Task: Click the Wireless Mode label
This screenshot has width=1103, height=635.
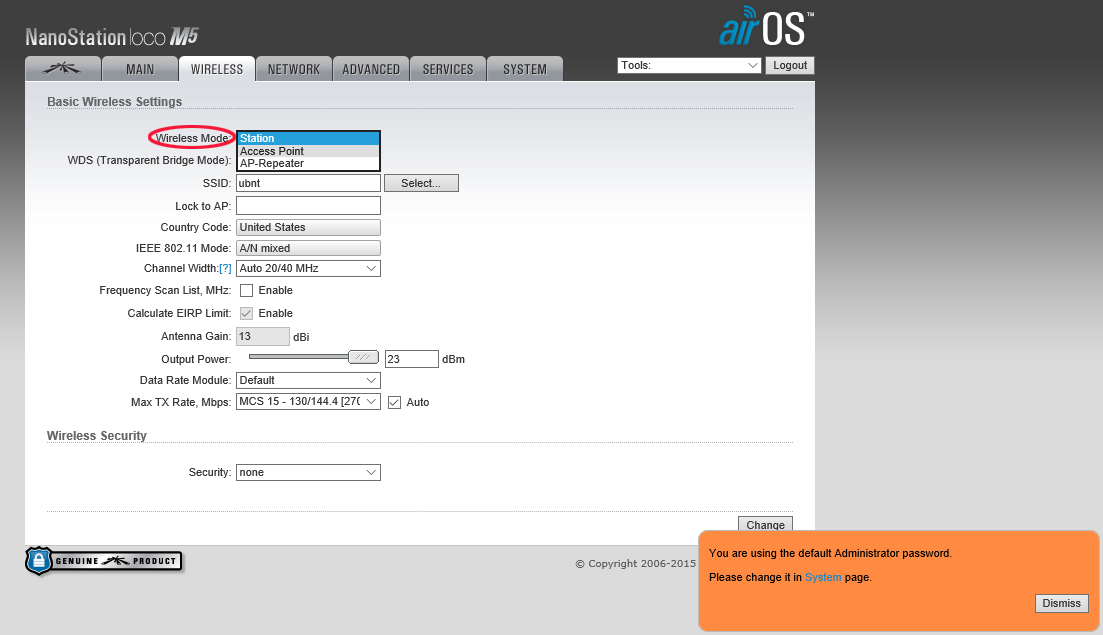Action: [x=193, y=139]
